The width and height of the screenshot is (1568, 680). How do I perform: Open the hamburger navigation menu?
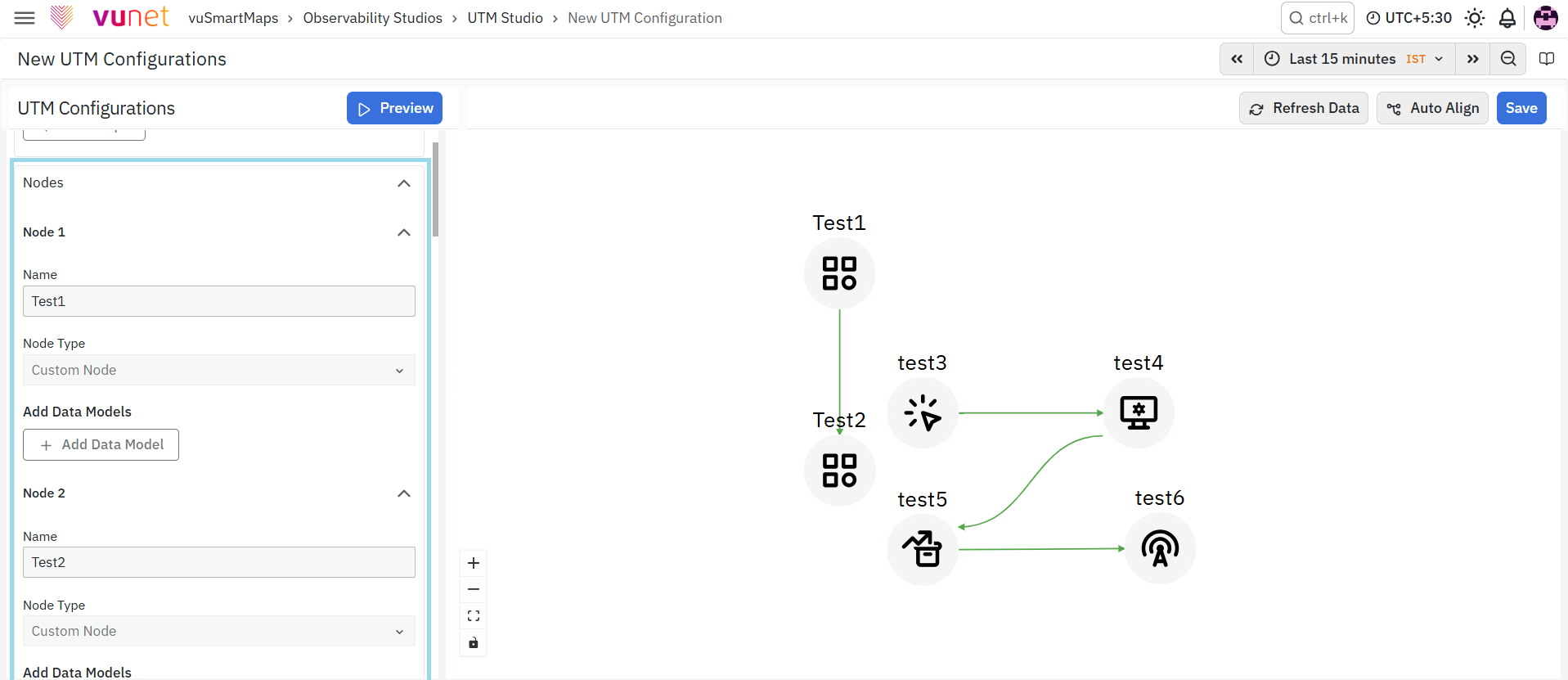point(25,18)
